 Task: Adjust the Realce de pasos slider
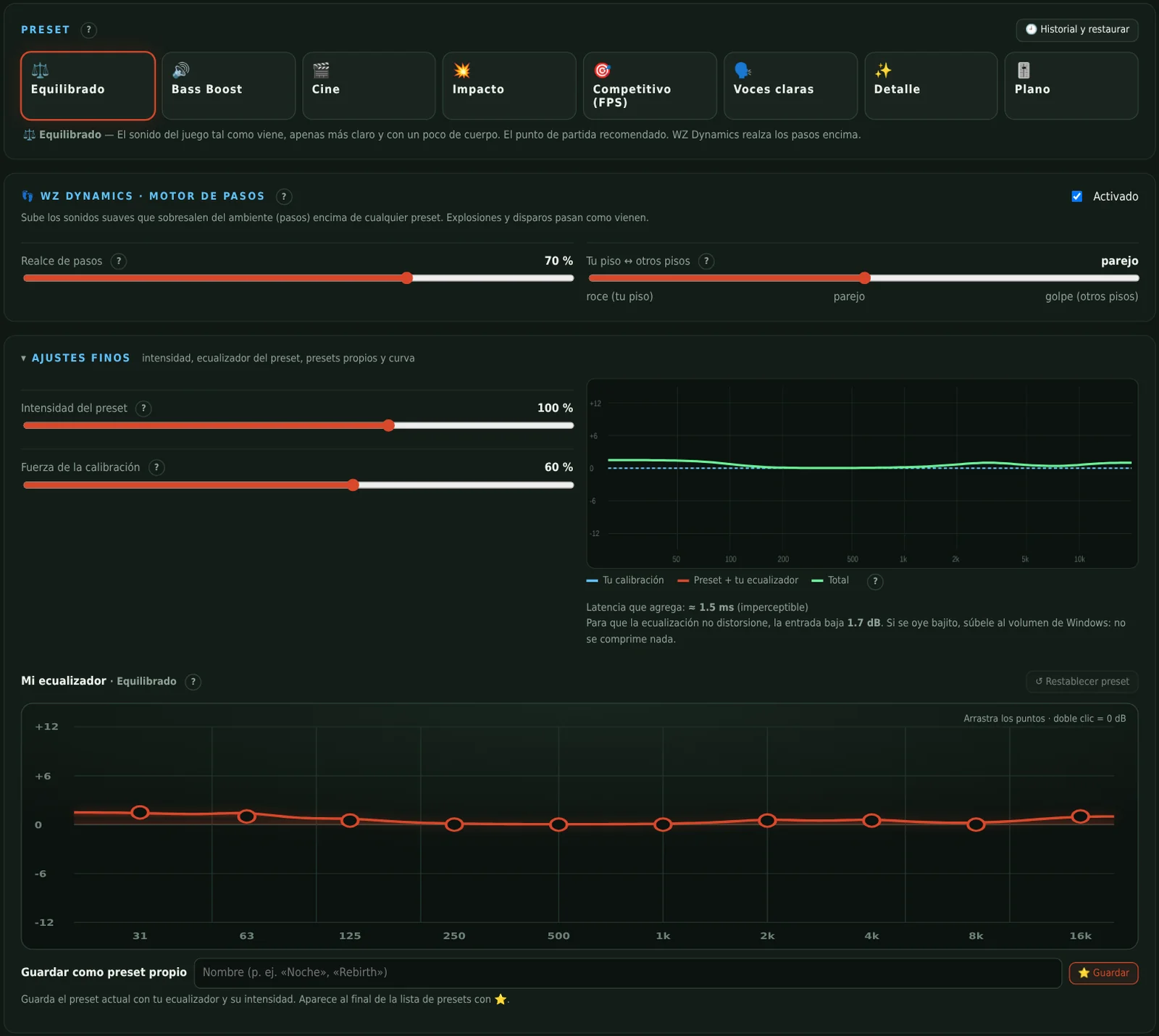point(298,278)
